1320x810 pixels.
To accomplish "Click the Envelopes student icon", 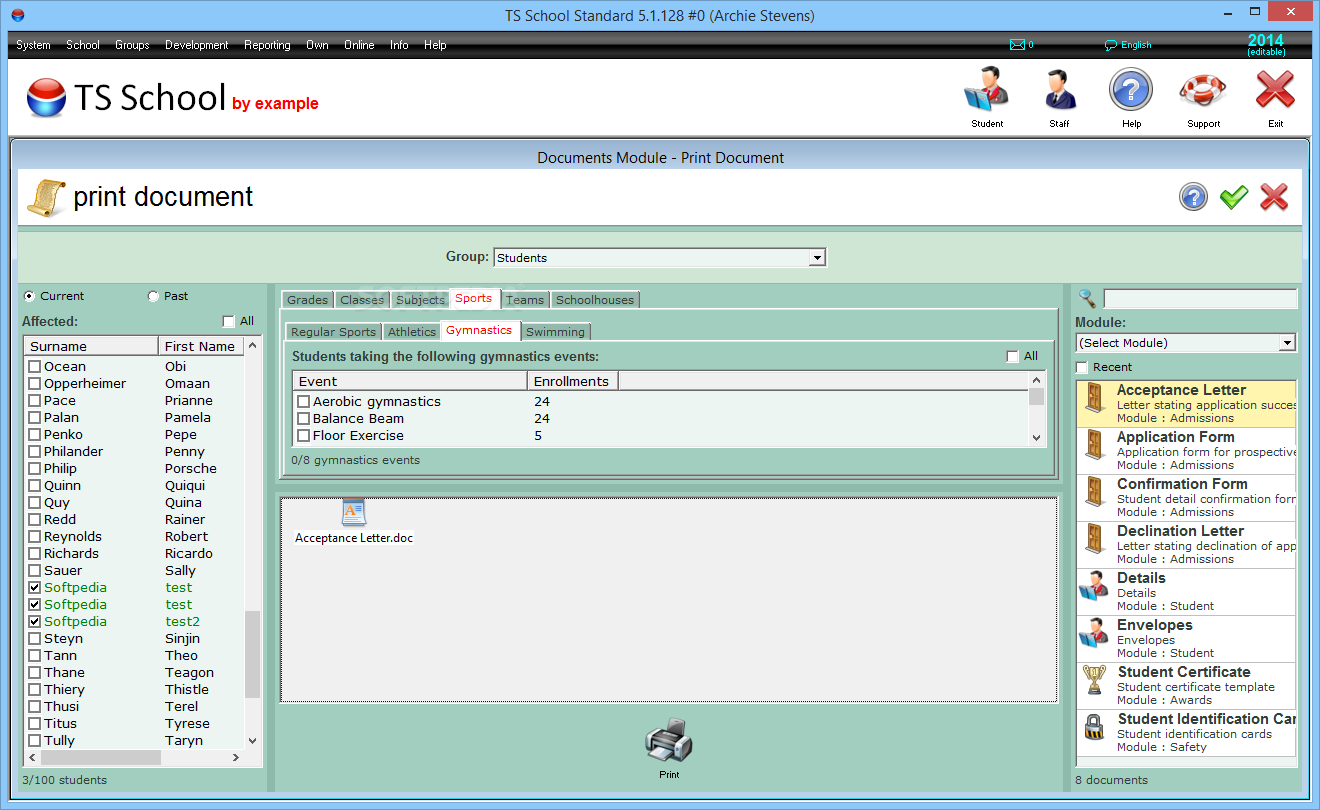I will (x=1094, y=633).
